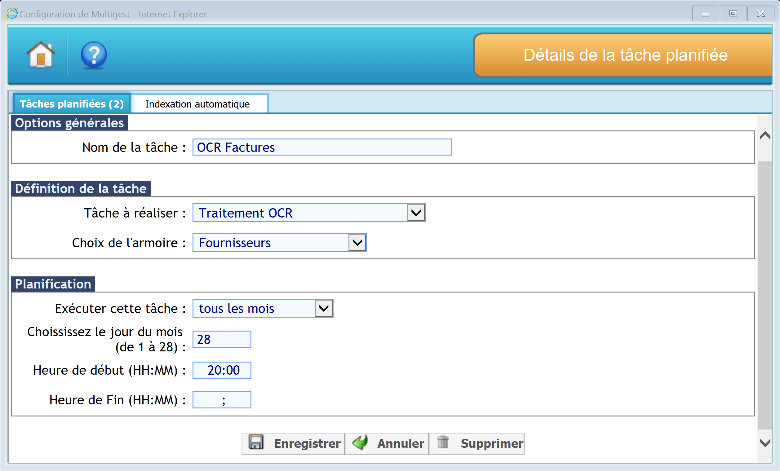
Task: Click the trash can delete icon
Action: click(443, 443)
